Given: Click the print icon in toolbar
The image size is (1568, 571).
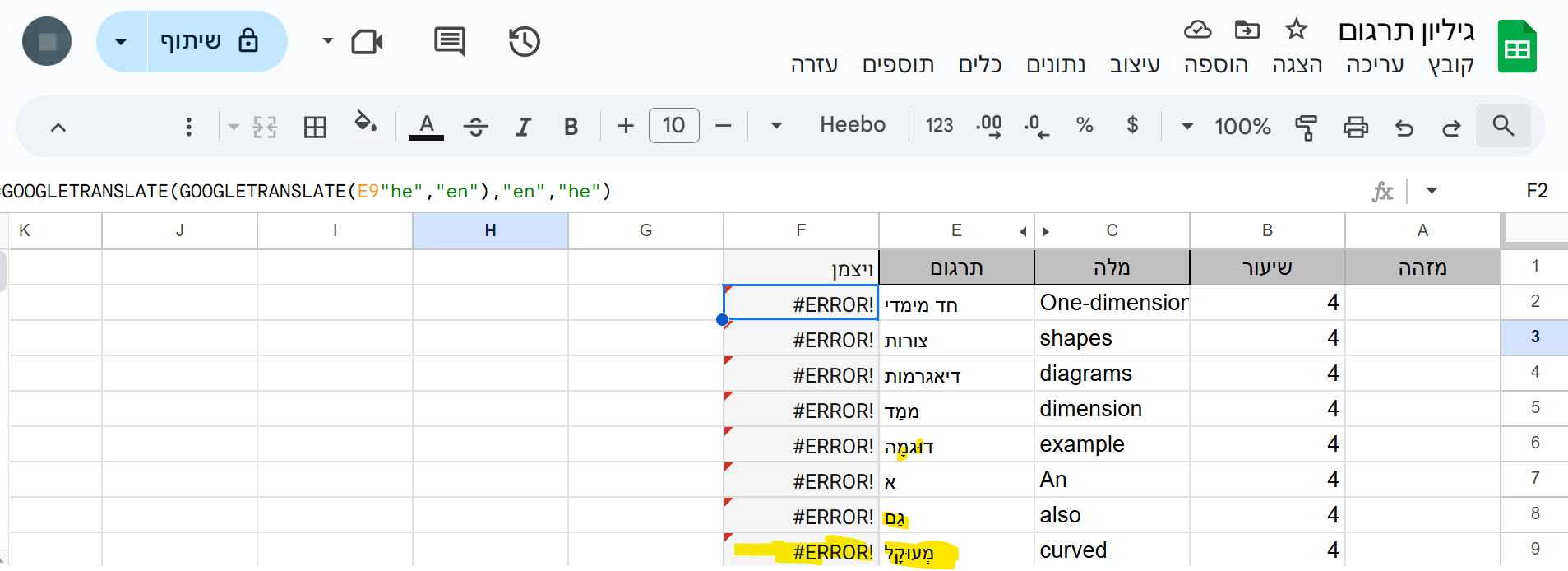Looking at the screenshot, I should [x=1355, y=127].
